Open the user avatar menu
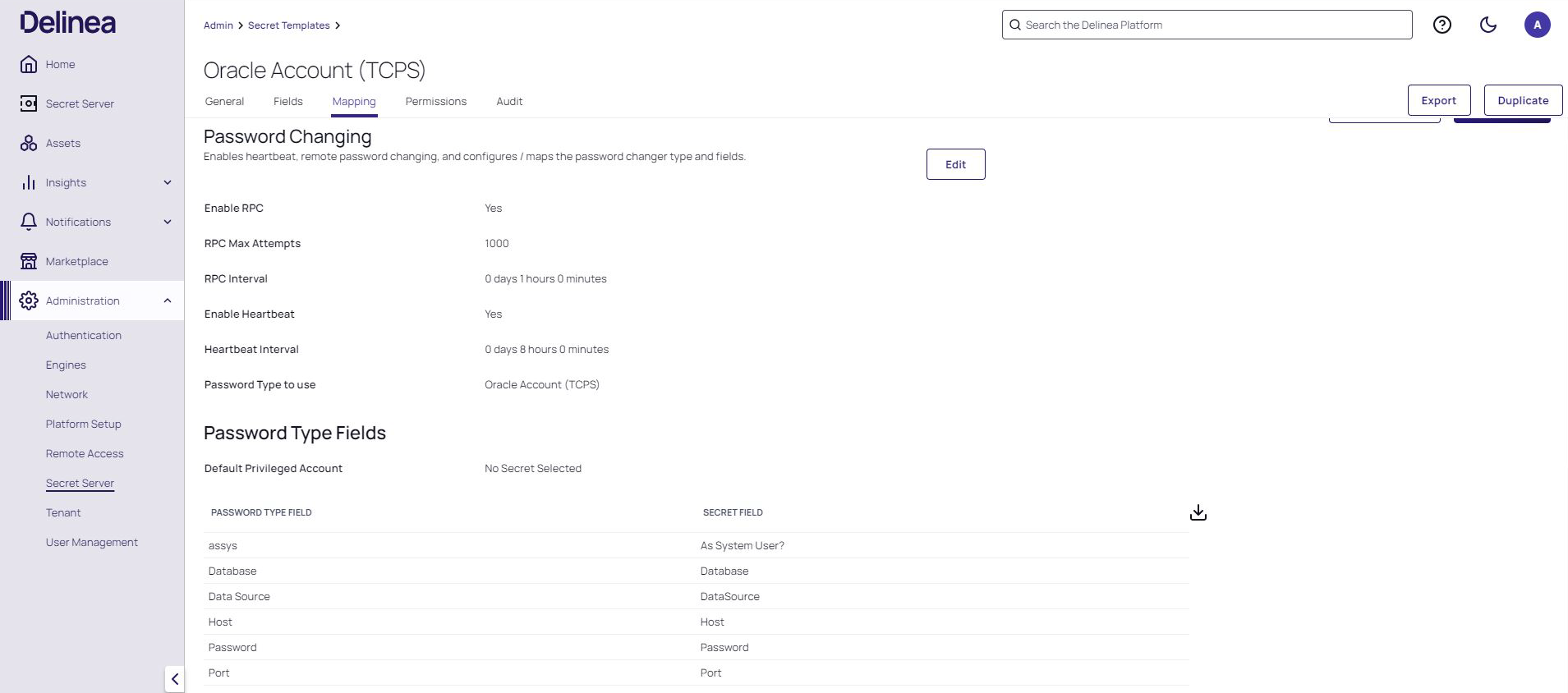The width and height of the screenshot is (1568, 693). pos(1537,25)
